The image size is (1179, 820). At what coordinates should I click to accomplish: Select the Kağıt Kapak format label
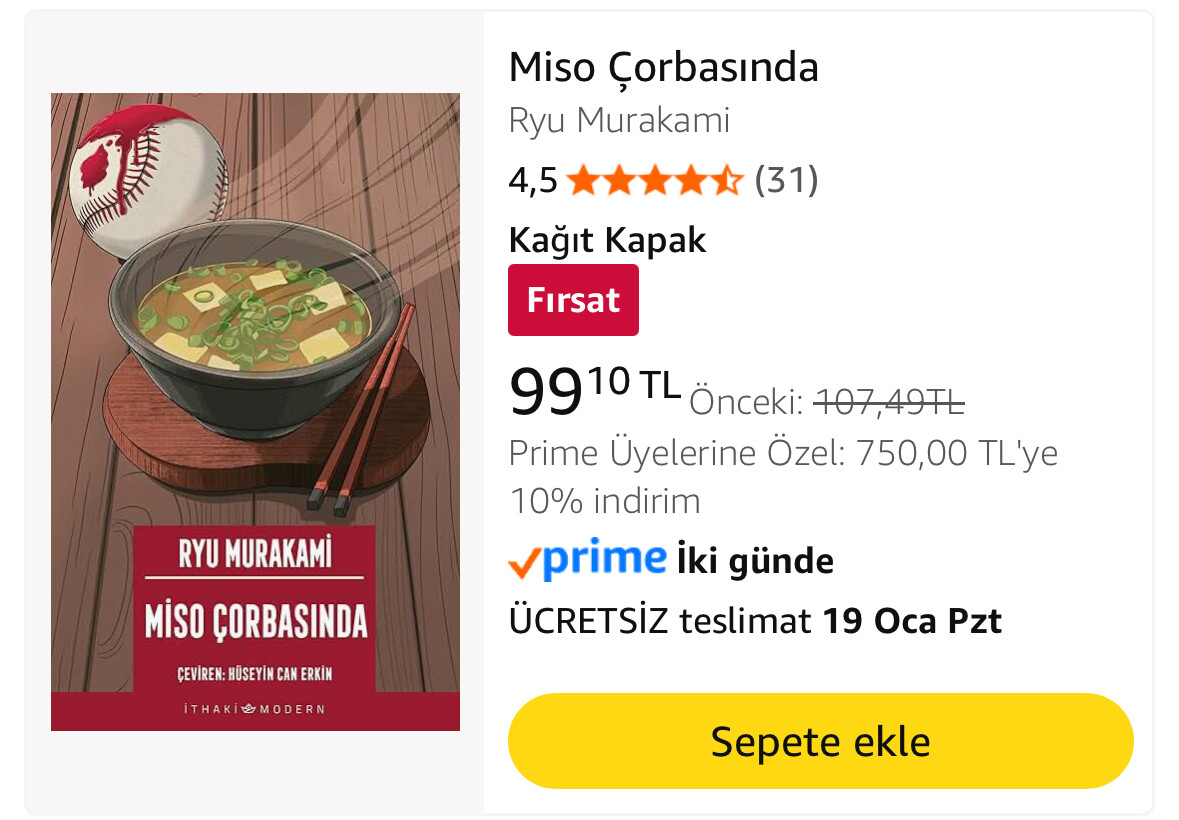(x=607, y=241)
